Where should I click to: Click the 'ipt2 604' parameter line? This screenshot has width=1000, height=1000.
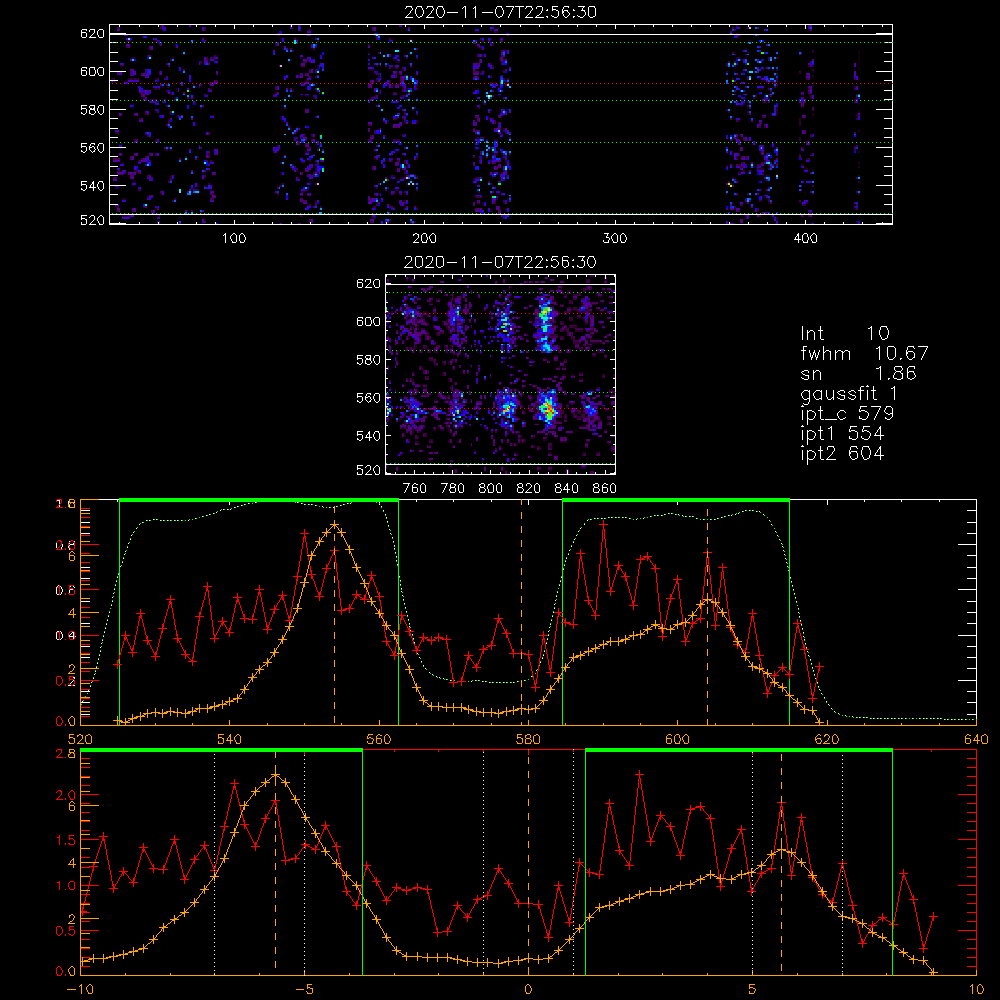842,453
